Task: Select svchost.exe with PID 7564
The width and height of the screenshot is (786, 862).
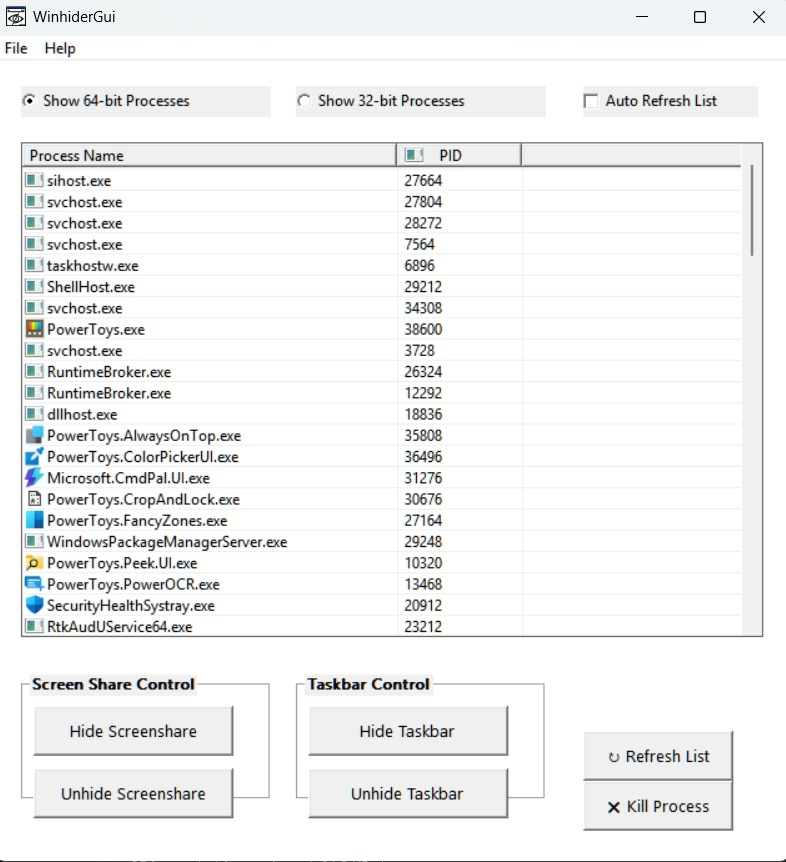Action: coord(382,244)
